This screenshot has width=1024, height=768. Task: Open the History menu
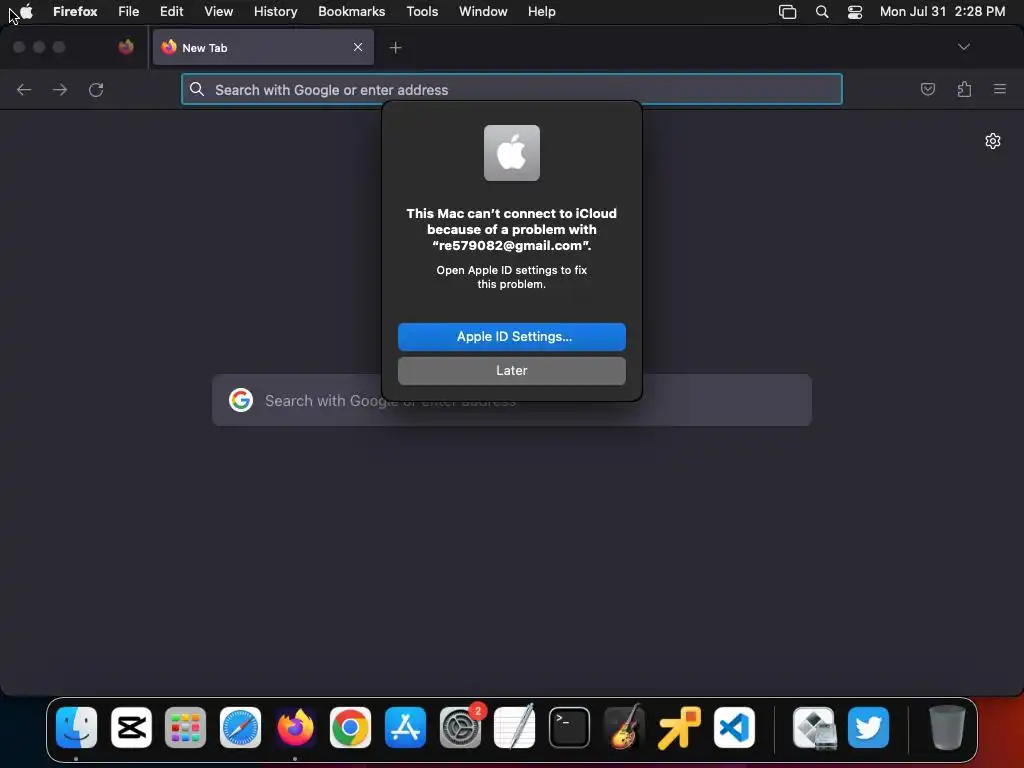275,11
